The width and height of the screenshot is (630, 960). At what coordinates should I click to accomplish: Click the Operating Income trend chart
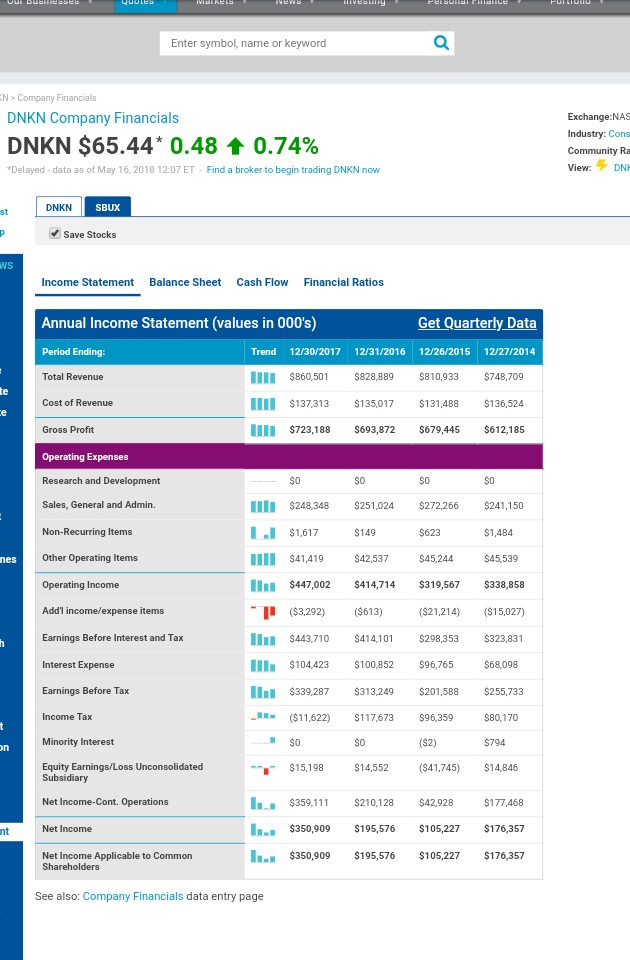pos(263,585)
